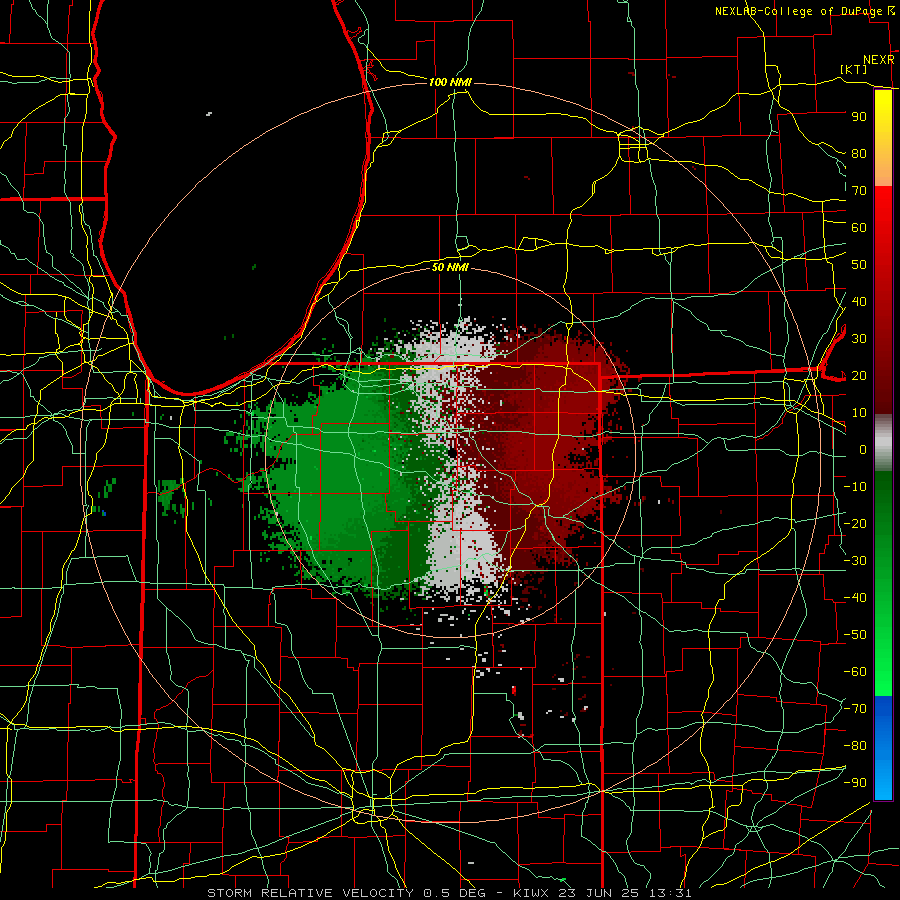Click the -40 value on the velocity scale
Viewport: 900px width, 900px height.
coord(855,598)
